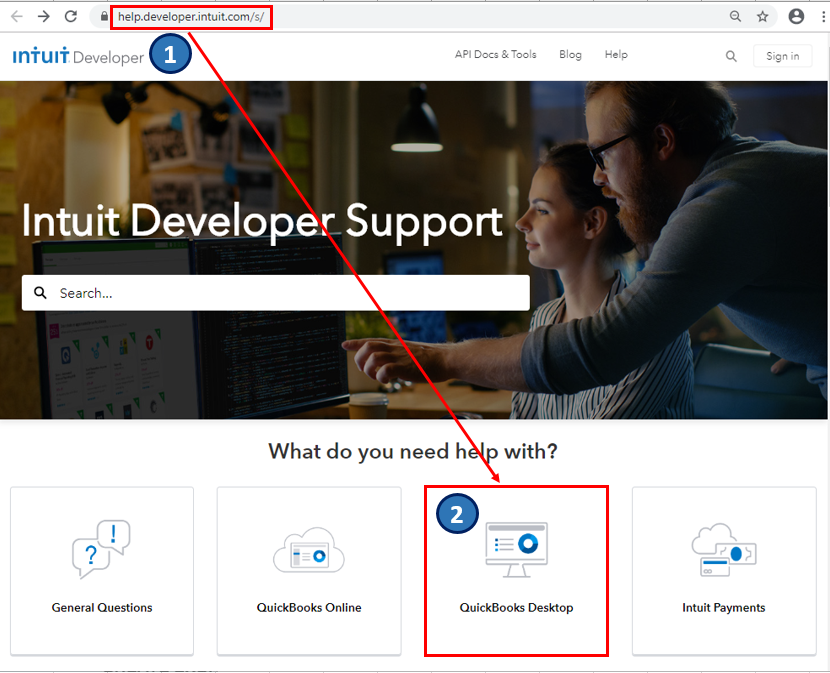The height and width of the screenshot is (673, 830).
Task: Click the Intuit Developer logo
Action: click(78, 56)
